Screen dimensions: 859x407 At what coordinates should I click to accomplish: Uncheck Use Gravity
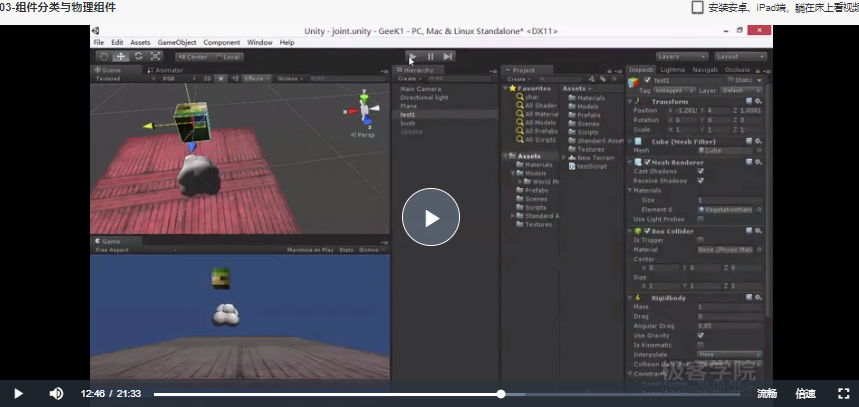[x=701, y=335]
